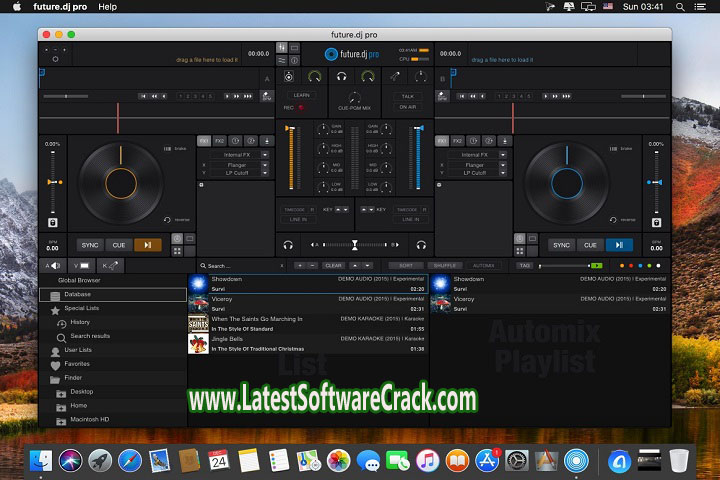Image resolution: width=720 pixels, height=480 pixels.
Task: Click the track search input field
Action: (x=236, y=266)
